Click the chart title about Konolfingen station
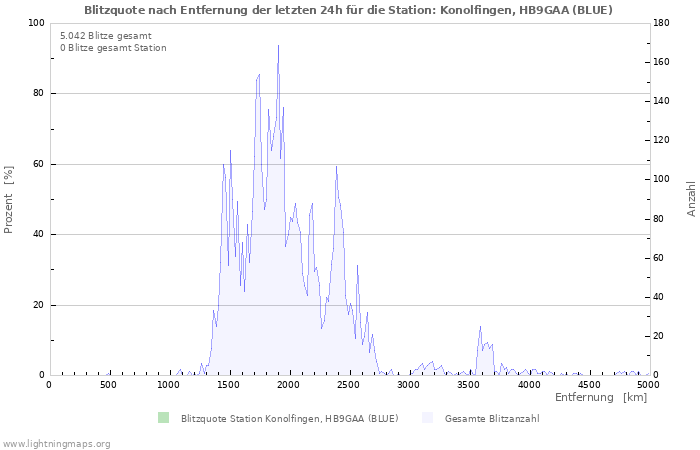700x450 pixels. (x=349, y=10)
